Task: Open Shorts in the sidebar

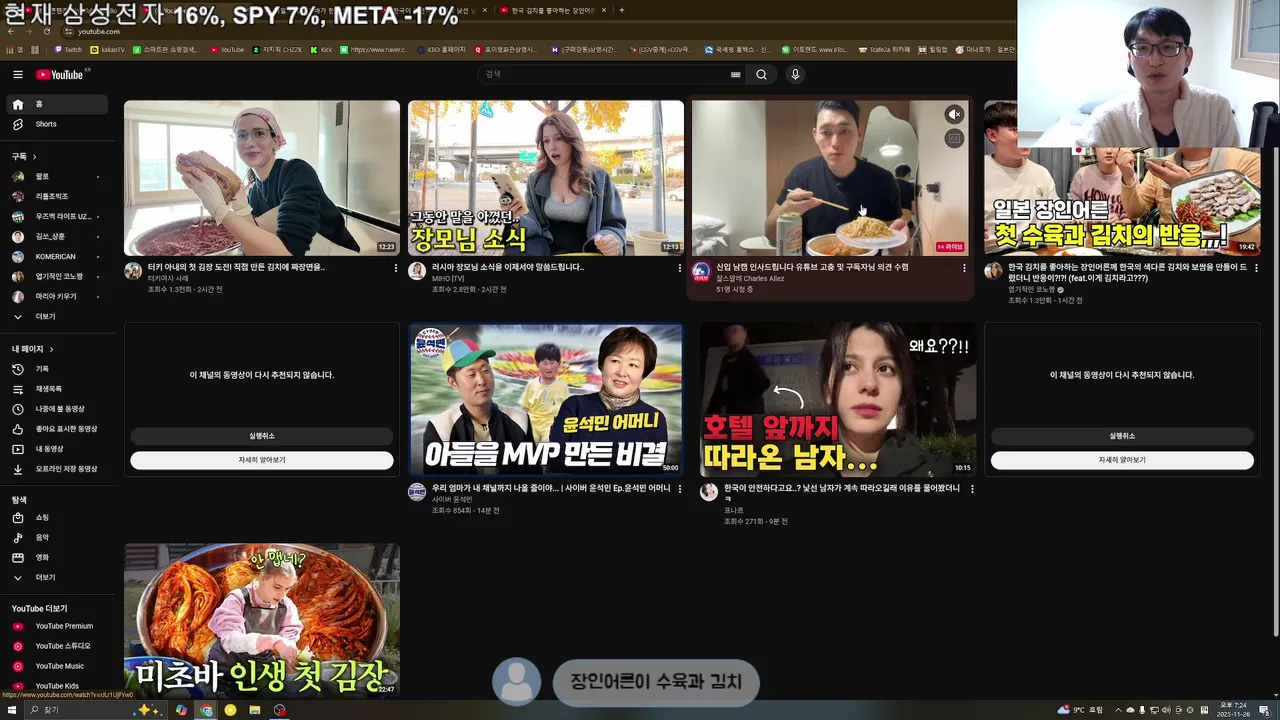Action: click(x=58, y=124)
